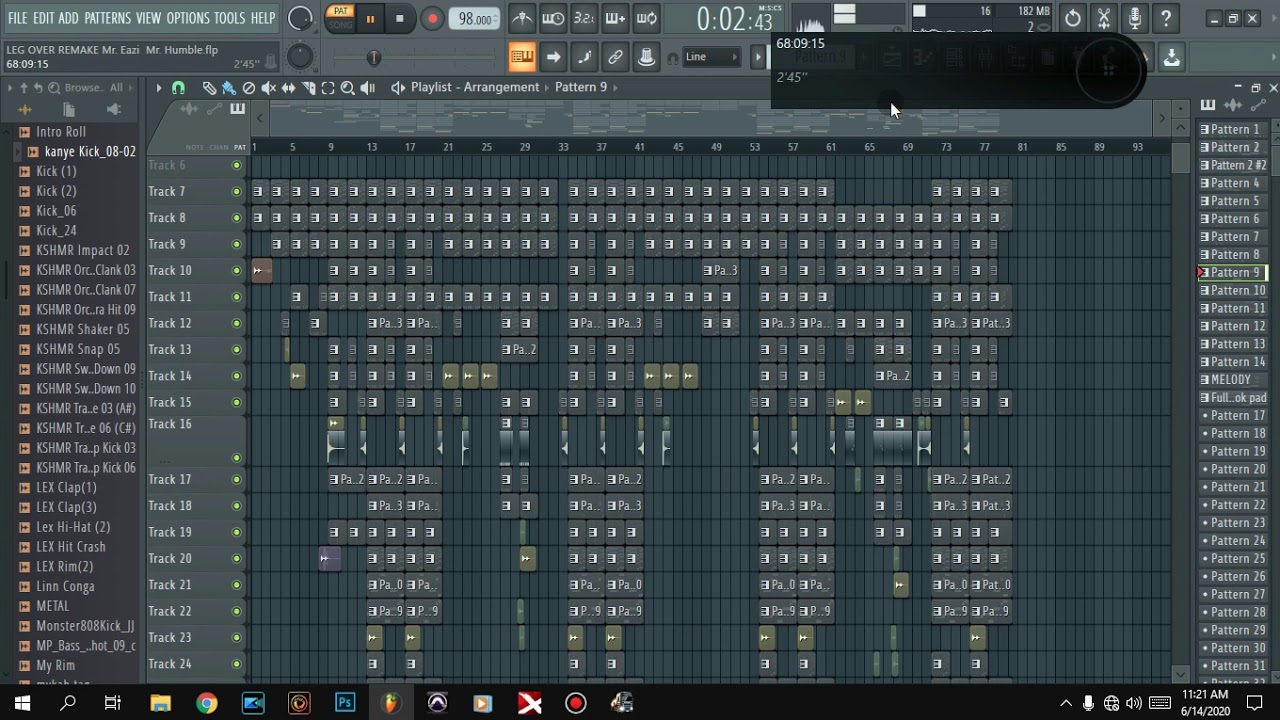
Task: Mute Track 22 using its green light
Action: [237, 612]
